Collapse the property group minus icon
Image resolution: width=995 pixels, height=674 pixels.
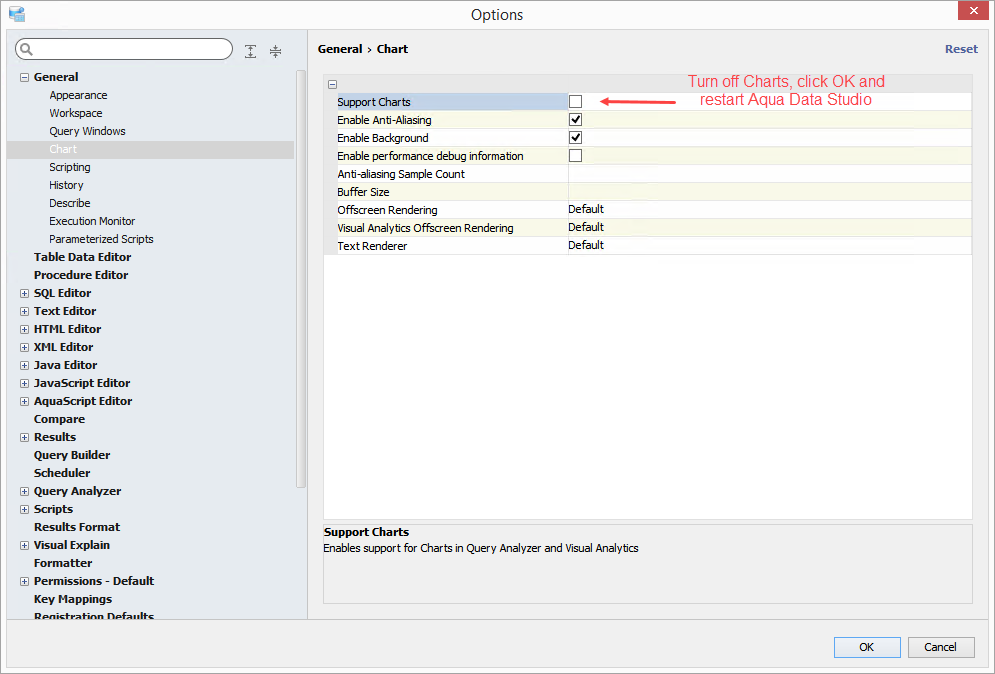[x=332, y=84]
